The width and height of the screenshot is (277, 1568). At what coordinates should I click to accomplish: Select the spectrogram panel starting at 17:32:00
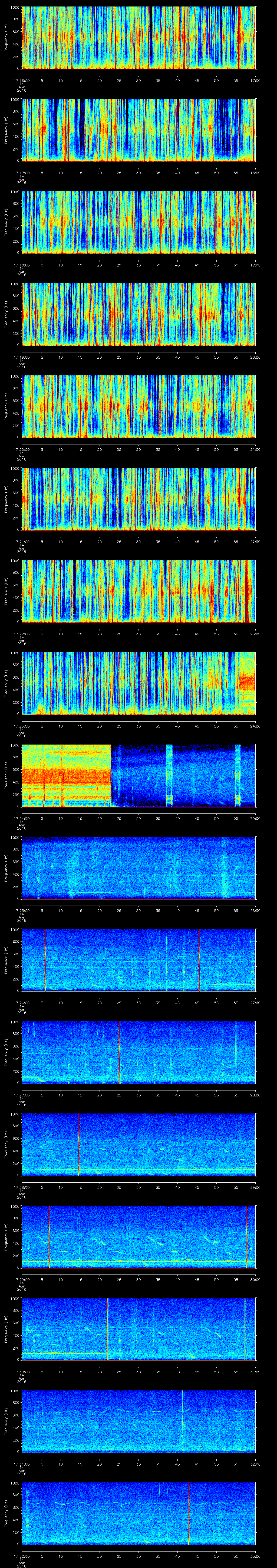coord(139,1513)
